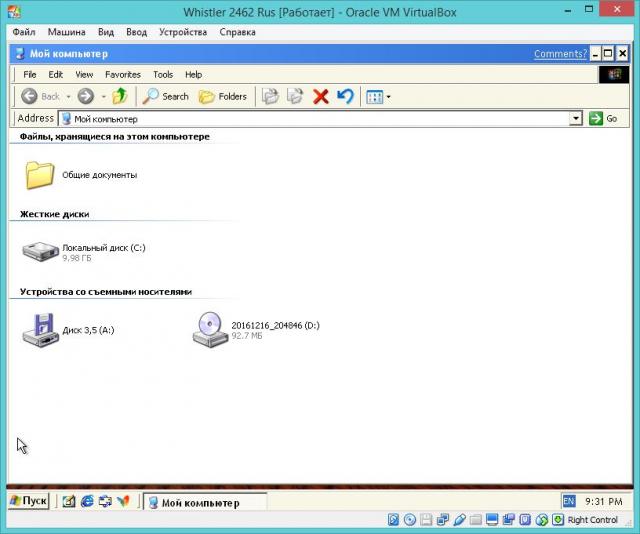Click the EN language indicator
This screenshot has width=640, height=534.
(x=569, y=501)
